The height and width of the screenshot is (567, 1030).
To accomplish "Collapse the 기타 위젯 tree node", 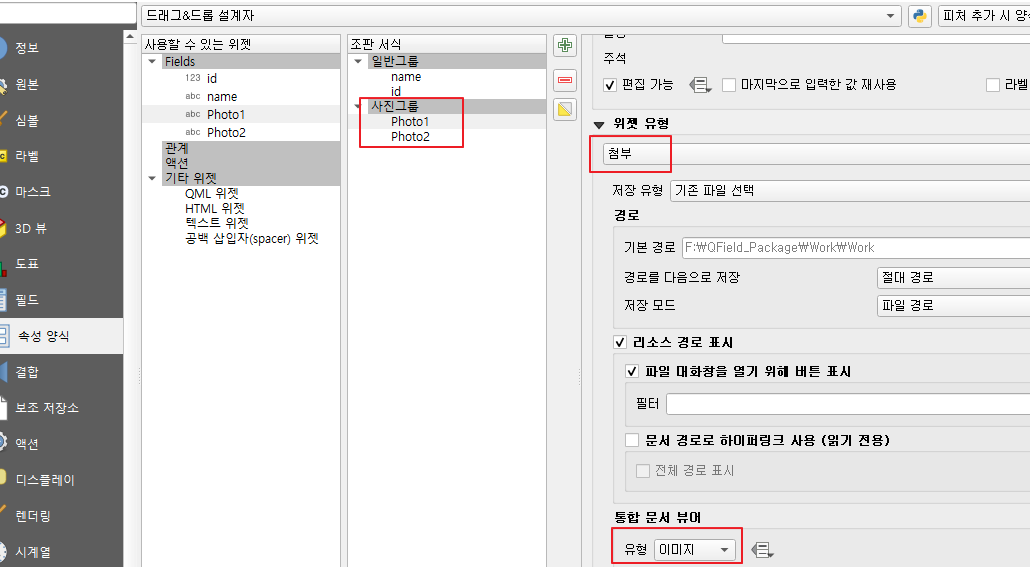I will [152, 178].
